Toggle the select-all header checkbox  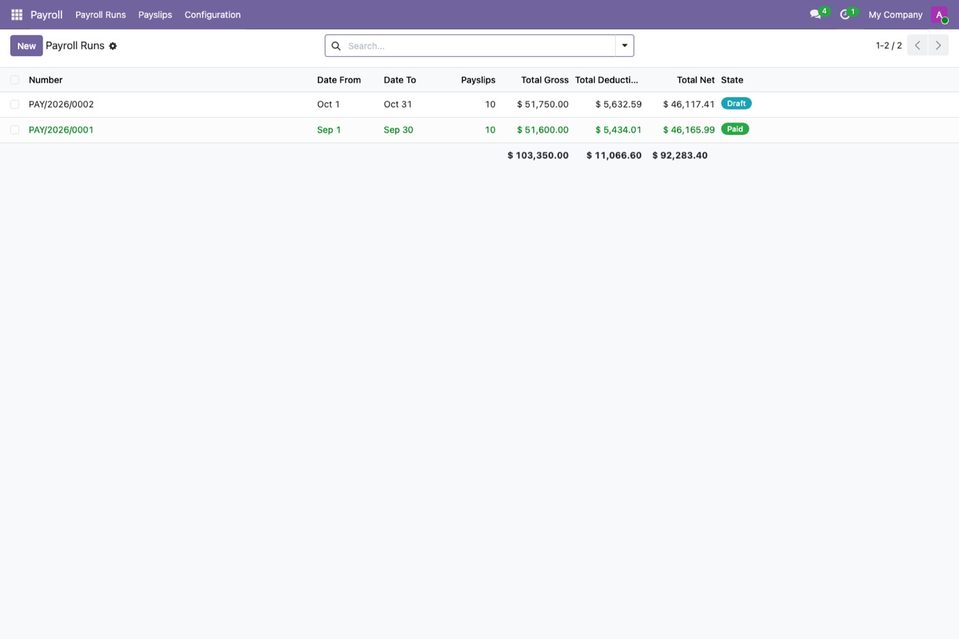15,79
